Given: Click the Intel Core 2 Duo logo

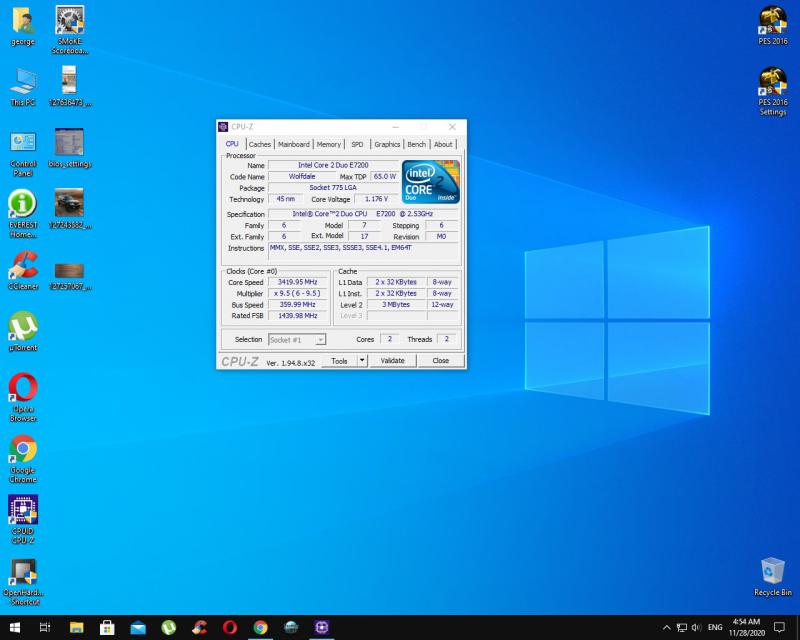Looking at the screenshot, I should pyautogui.click(x=429, y=181).
